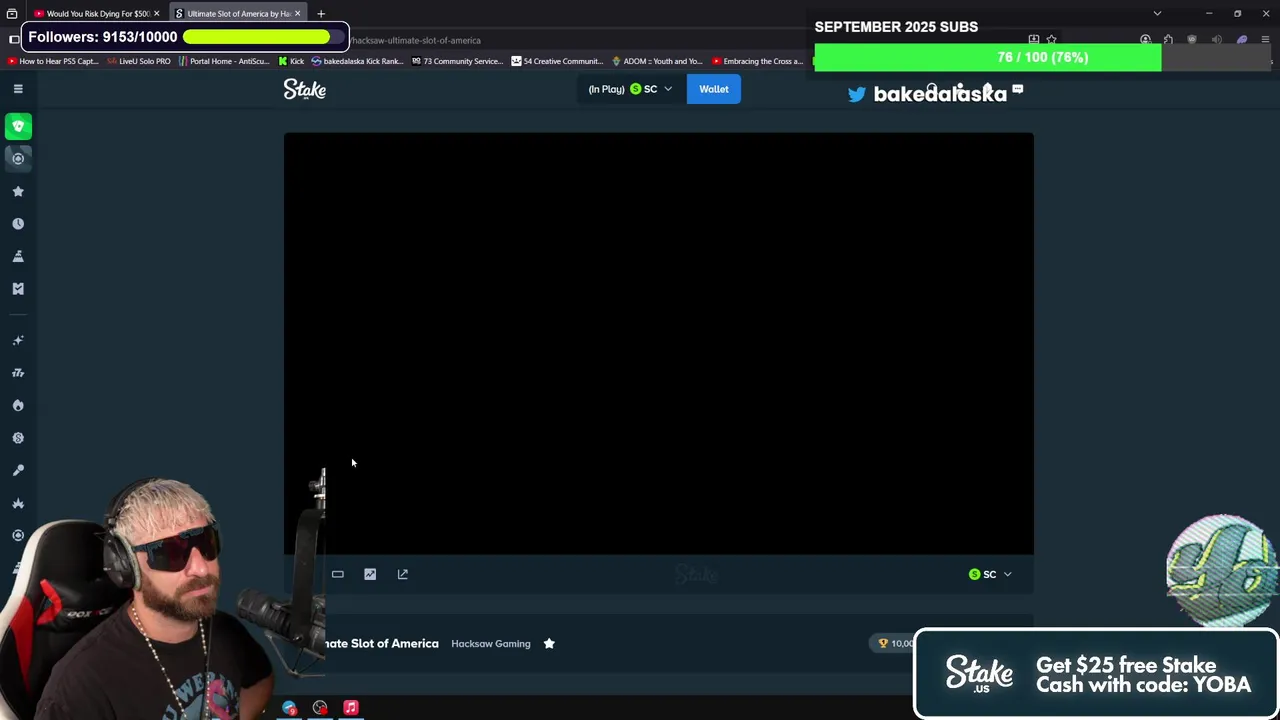Expand SC currency selector below game
This screenshot has height=720, width=1280.
coord(990,574)
